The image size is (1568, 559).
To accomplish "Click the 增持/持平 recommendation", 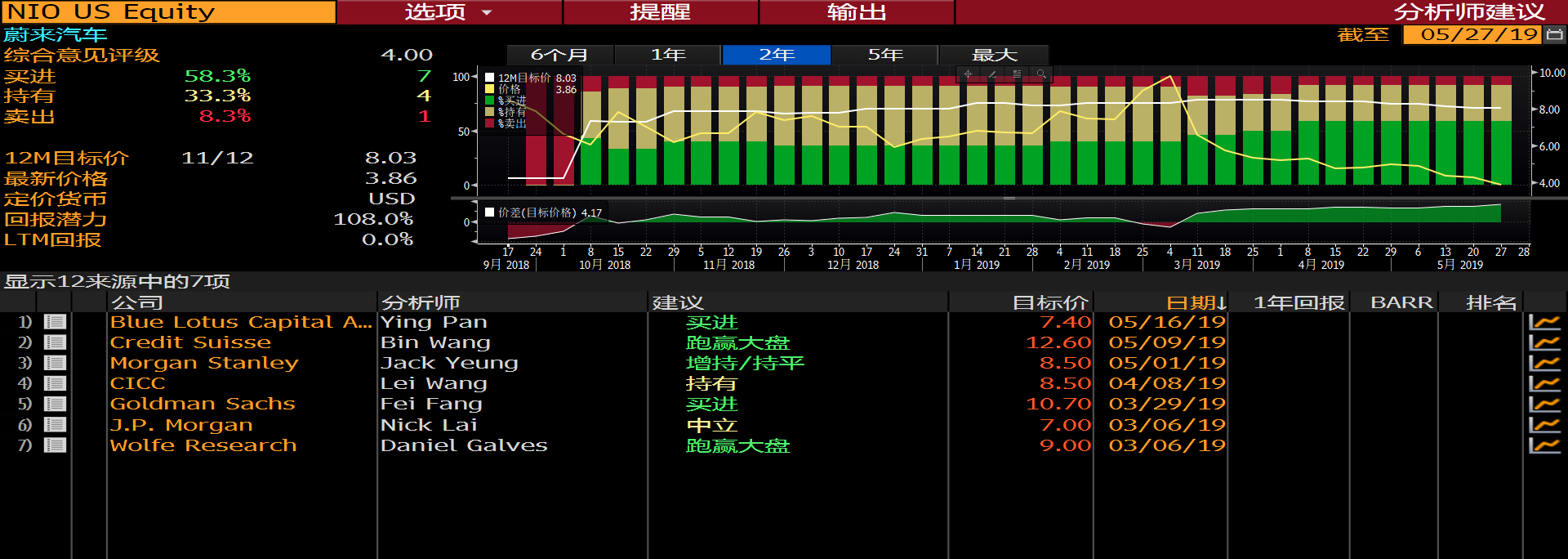I will (745, 363).
